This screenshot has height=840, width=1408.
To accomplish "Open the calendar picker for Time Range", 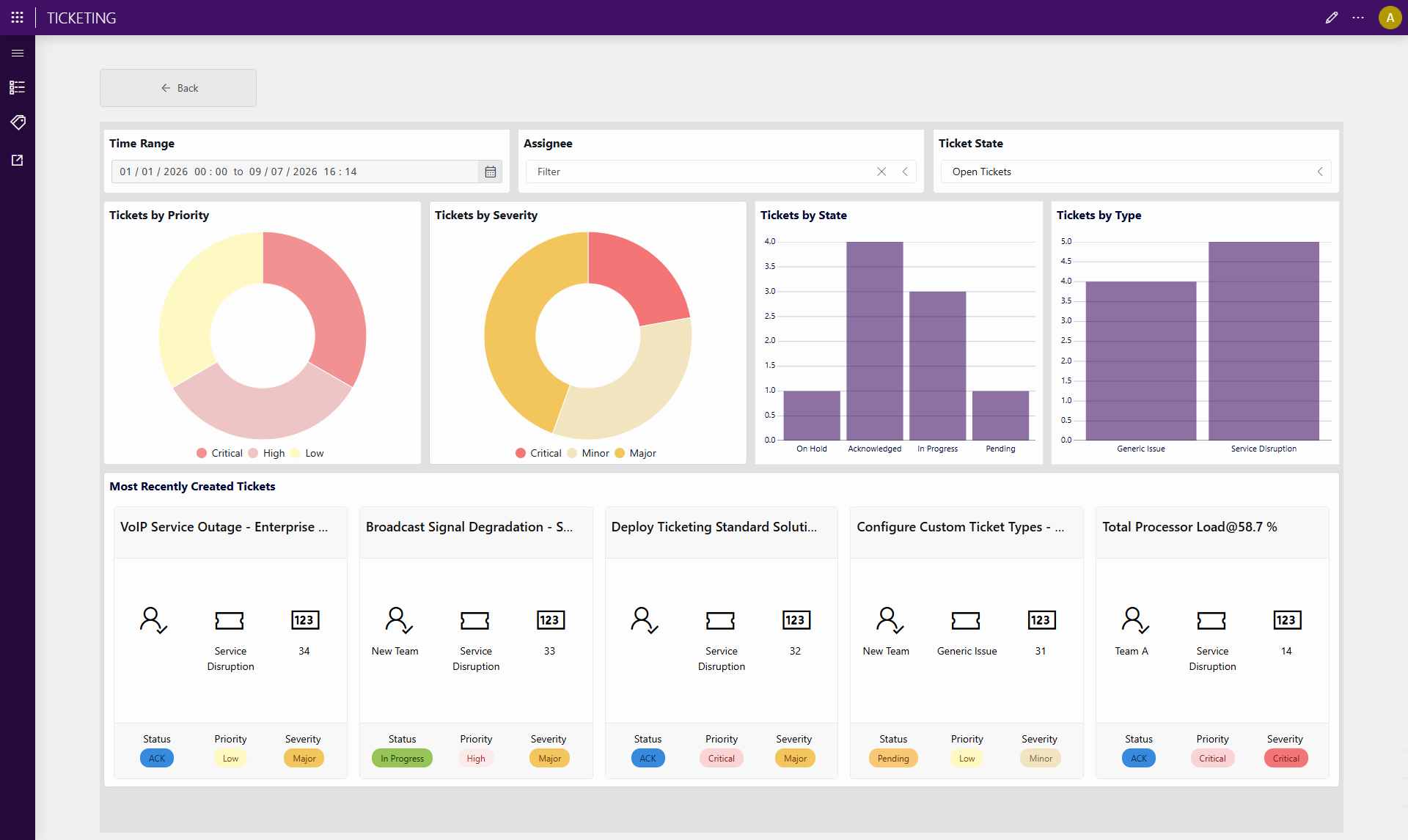I will click(x=491, y=172).
